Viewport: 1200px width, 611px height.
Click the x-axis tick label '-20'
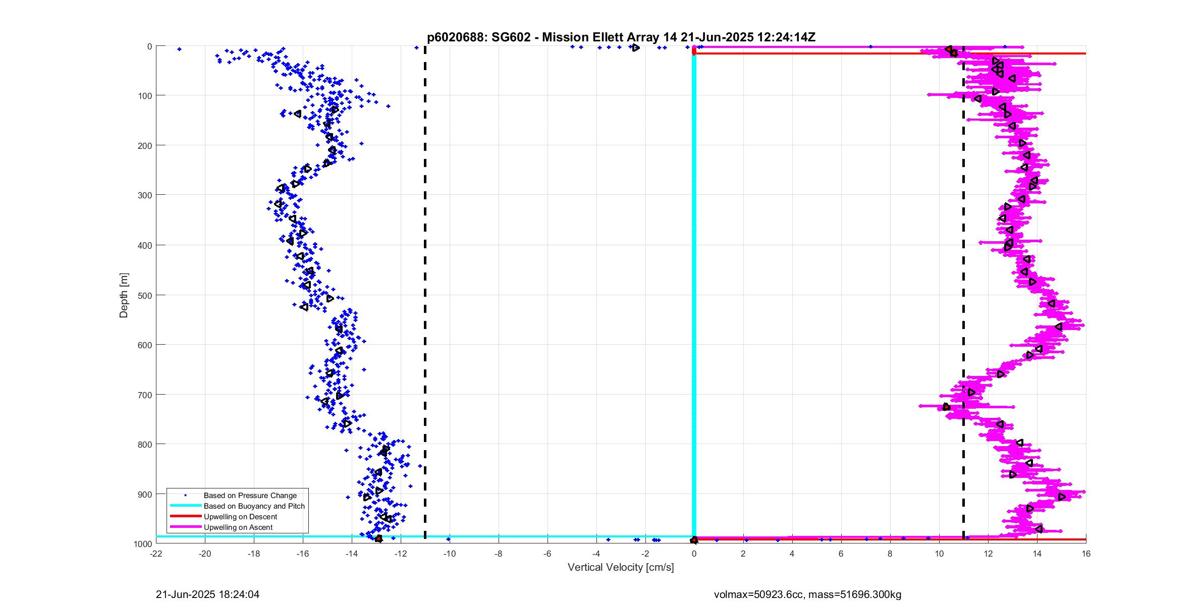click(205, 553)
